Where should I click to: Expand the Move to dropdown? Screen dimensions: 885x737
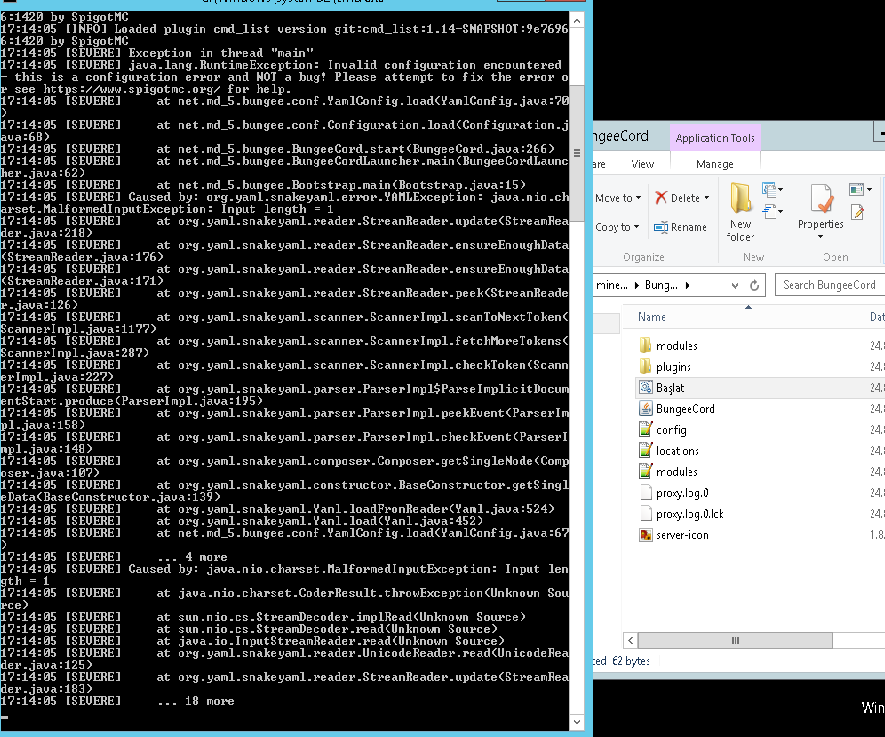[x=638, y=198]
